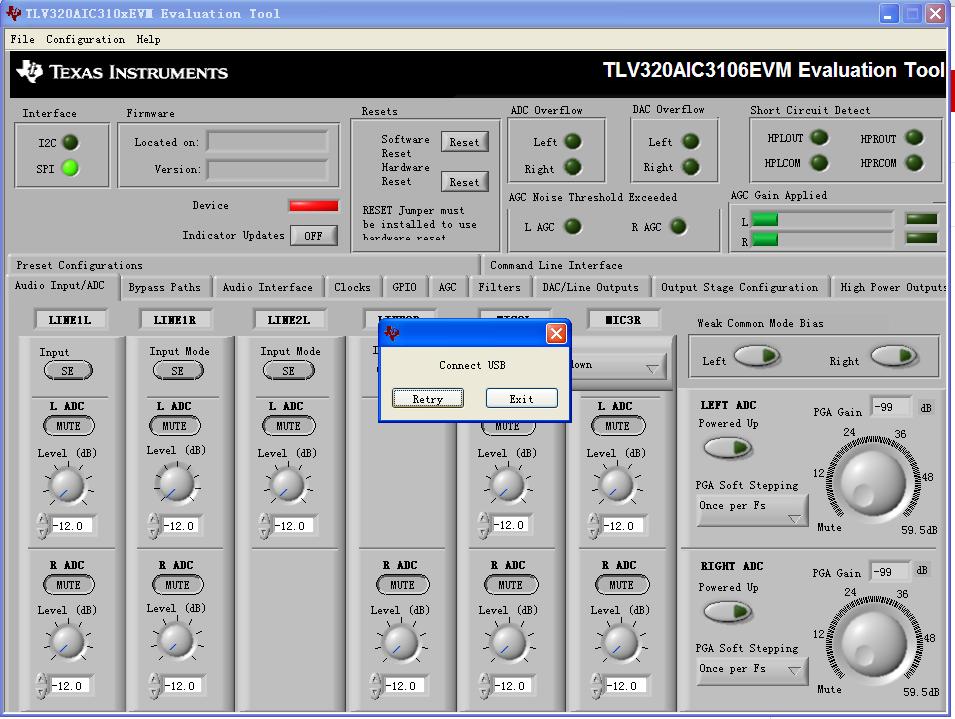
Task: Click the L AGC noise threshold LED
Action: [573, 226]
